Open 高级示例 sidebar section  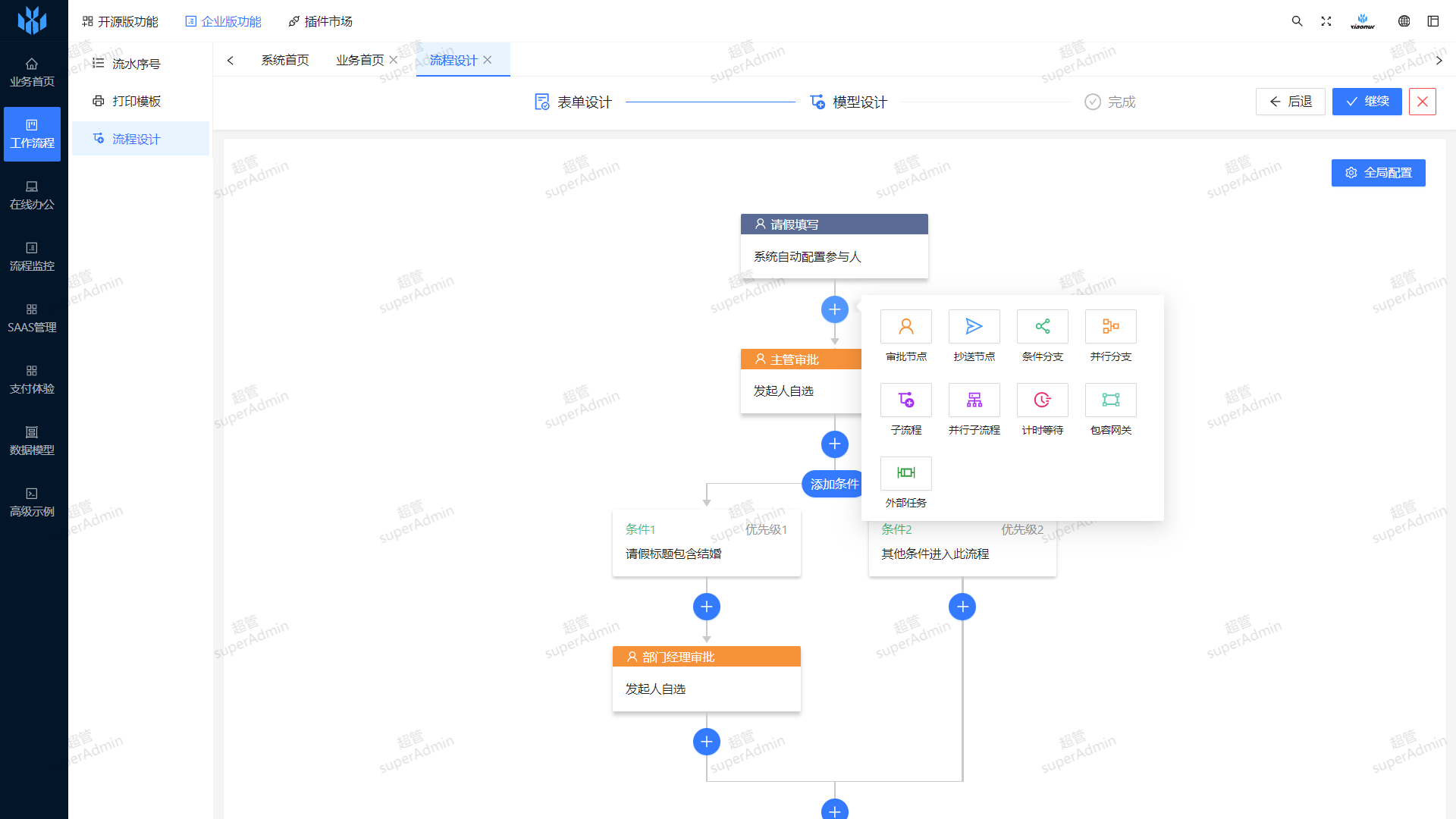(x=32, y=503)
